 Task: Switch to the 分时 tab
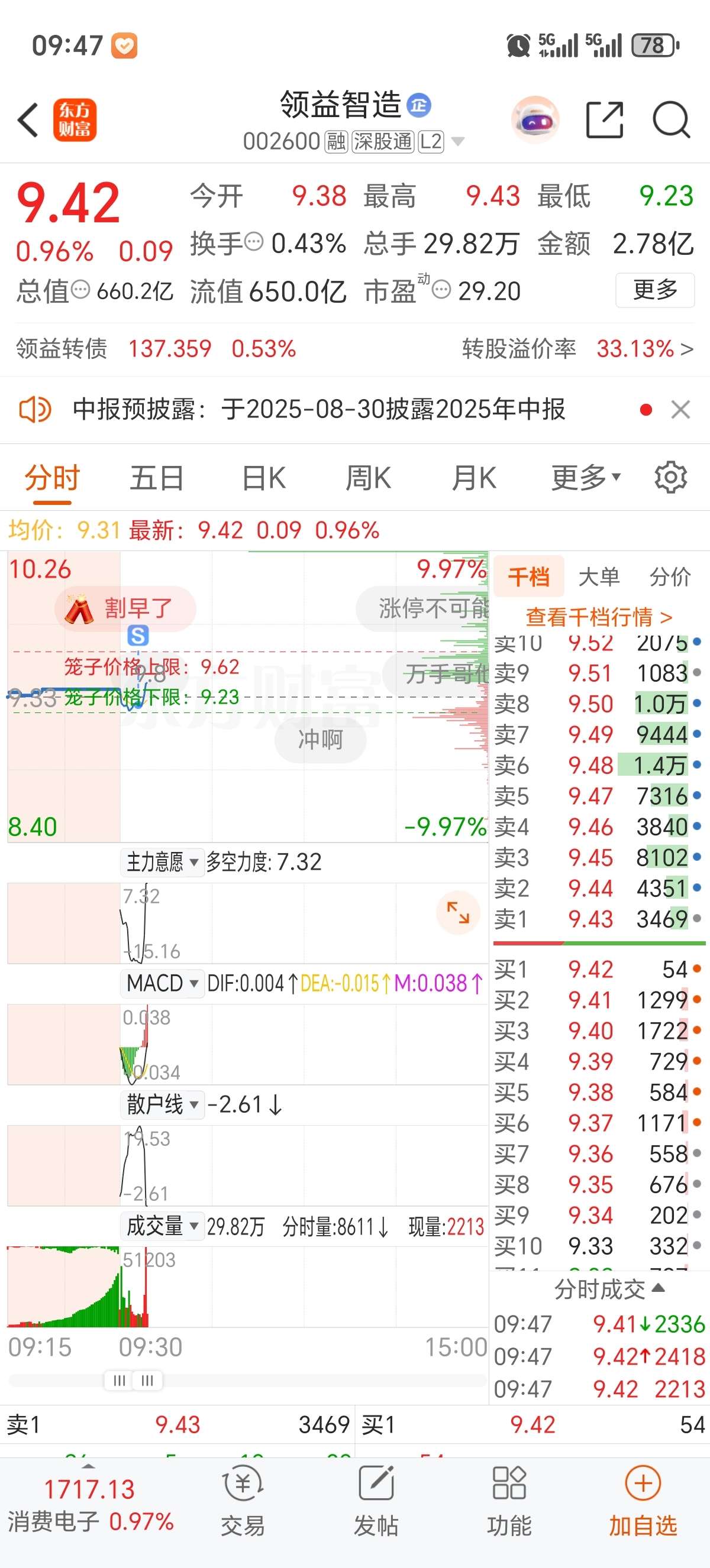(53, 478)
